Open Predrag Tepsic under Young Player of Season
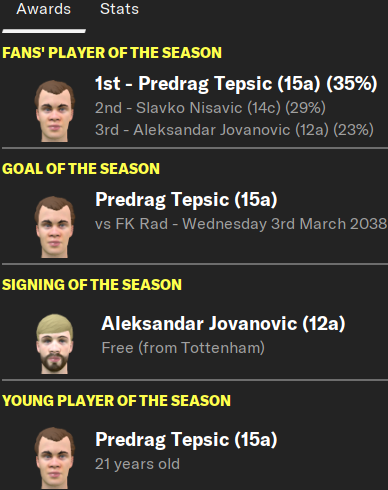388x490 pixels. 186,440
